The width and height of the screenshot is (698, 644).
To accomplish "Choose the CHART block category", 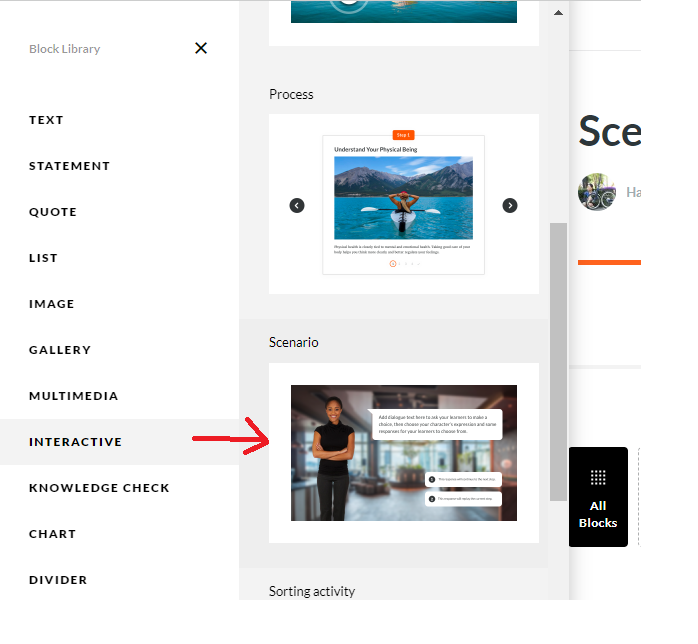I will coord(53,534).
